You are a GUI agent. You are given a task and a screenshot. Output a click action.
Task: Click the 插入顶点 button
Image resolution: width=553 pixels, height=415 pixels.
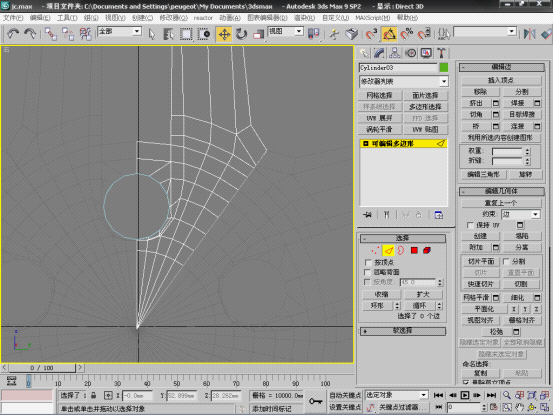point(501,80)
